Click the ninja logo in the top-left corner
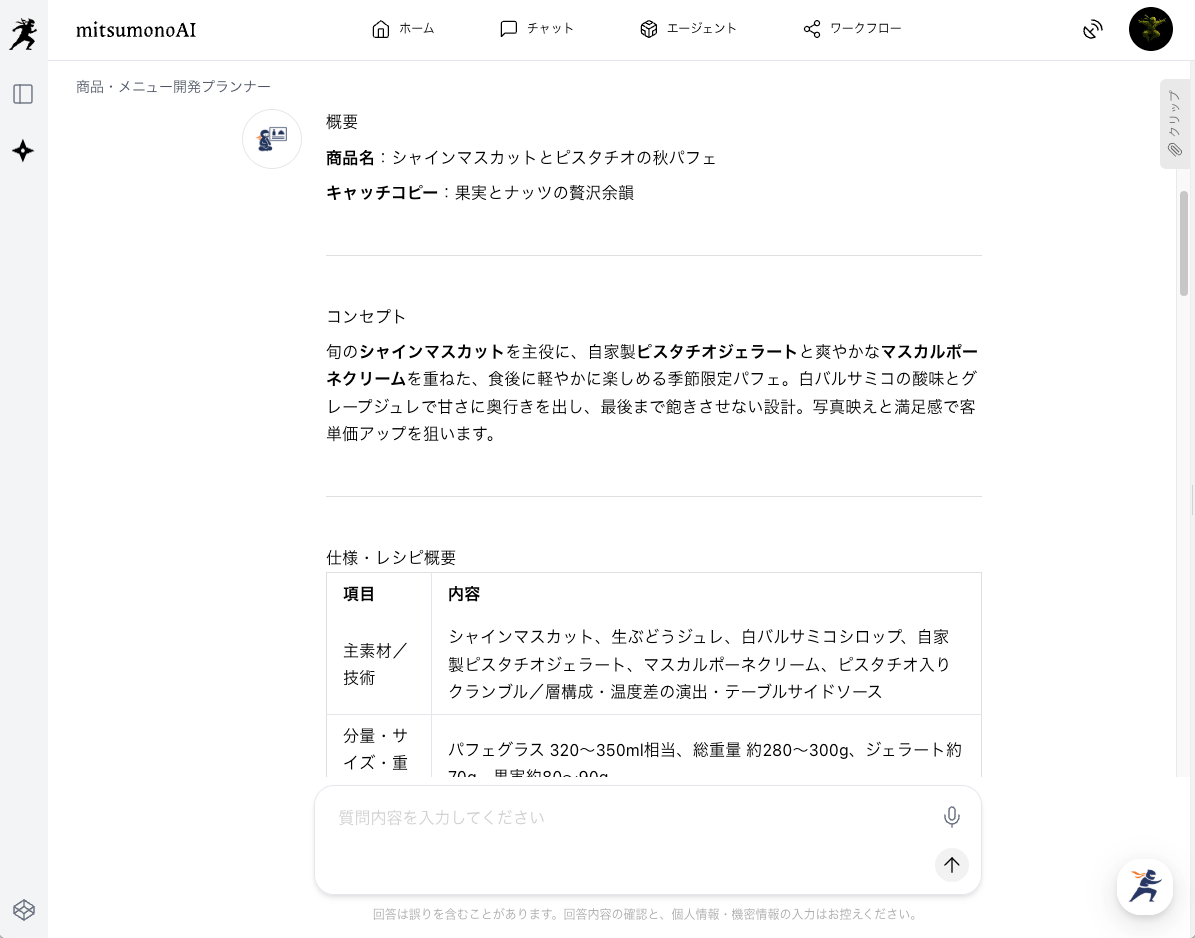This screenshot has width=1195, height=938. (x=23, y=32)
